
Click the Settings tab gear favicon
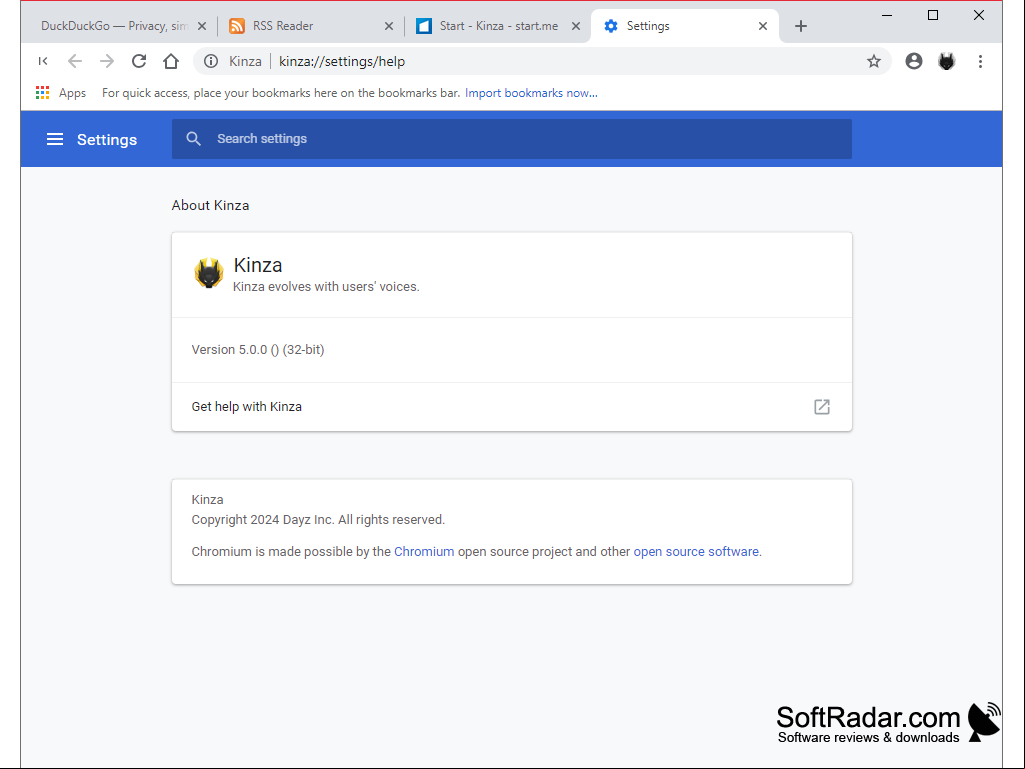pos(611,26)
